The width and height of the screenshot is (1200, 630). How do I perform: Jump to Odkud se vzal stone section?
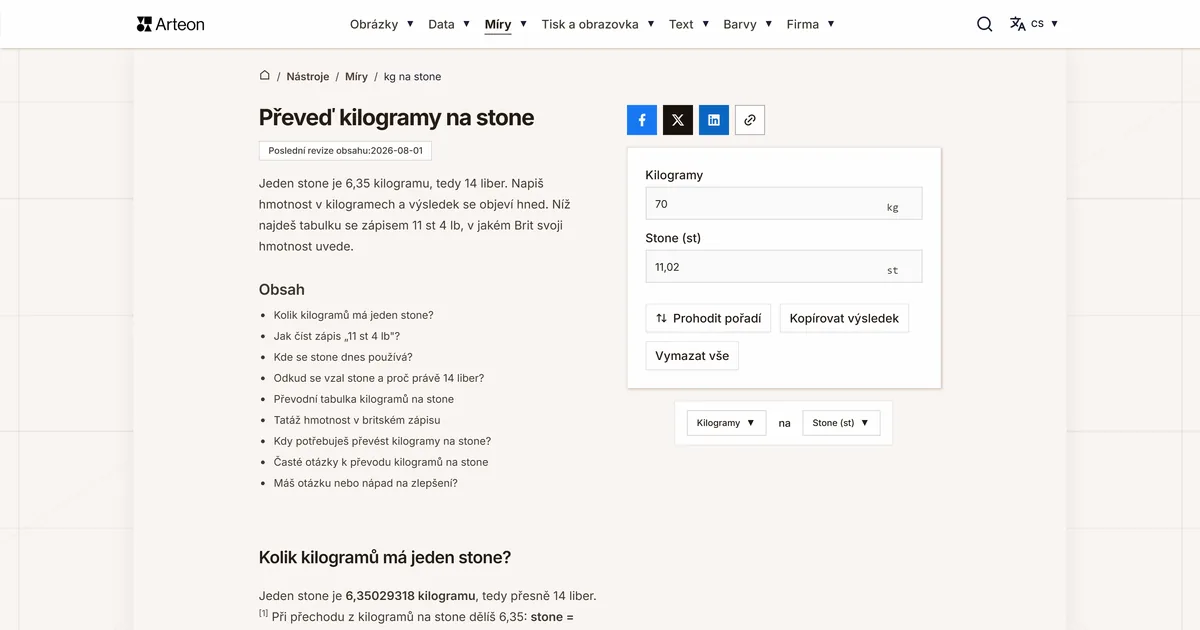(x=379, y=378)
